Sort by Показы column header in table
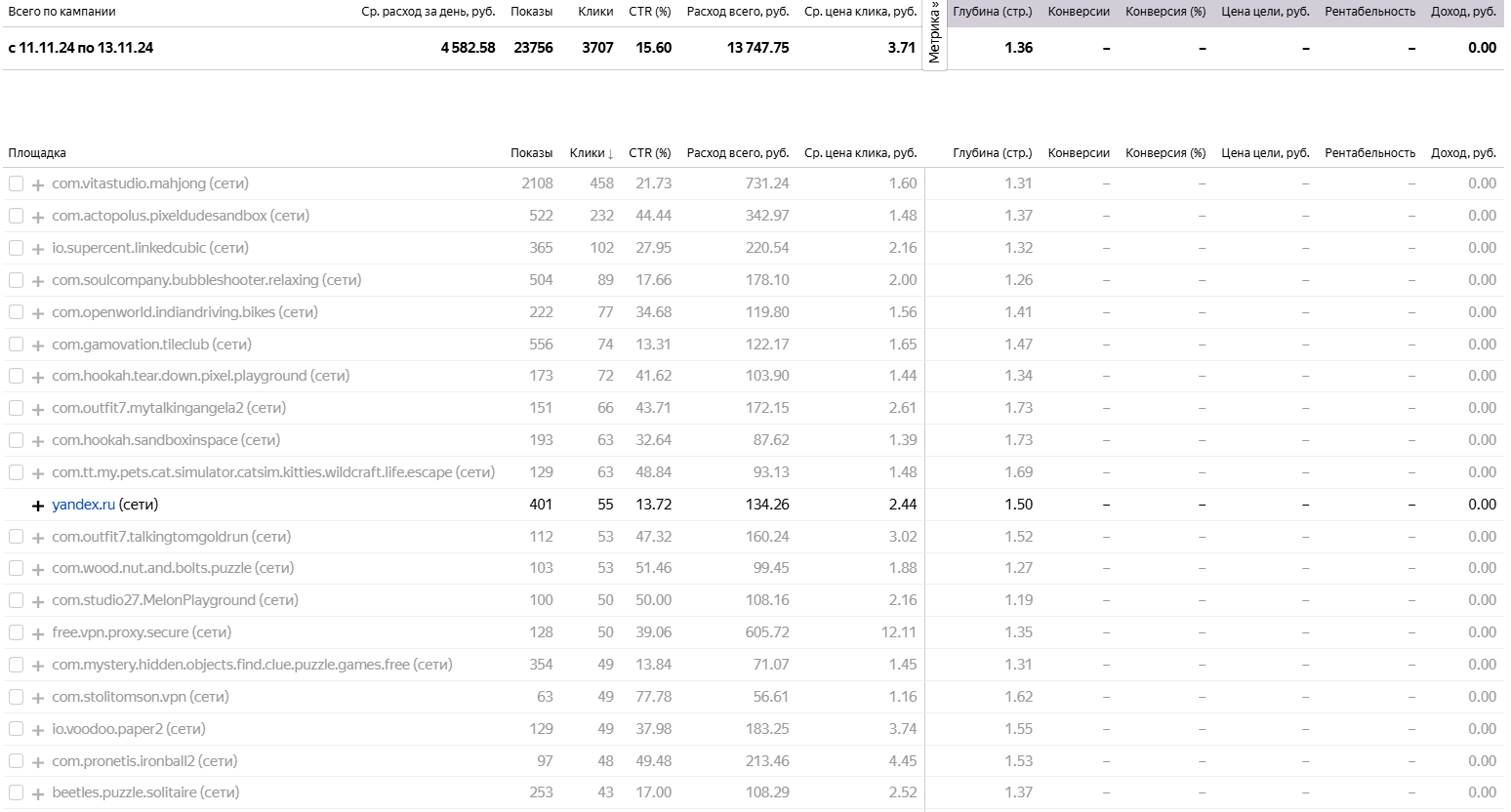 [531, 153]
